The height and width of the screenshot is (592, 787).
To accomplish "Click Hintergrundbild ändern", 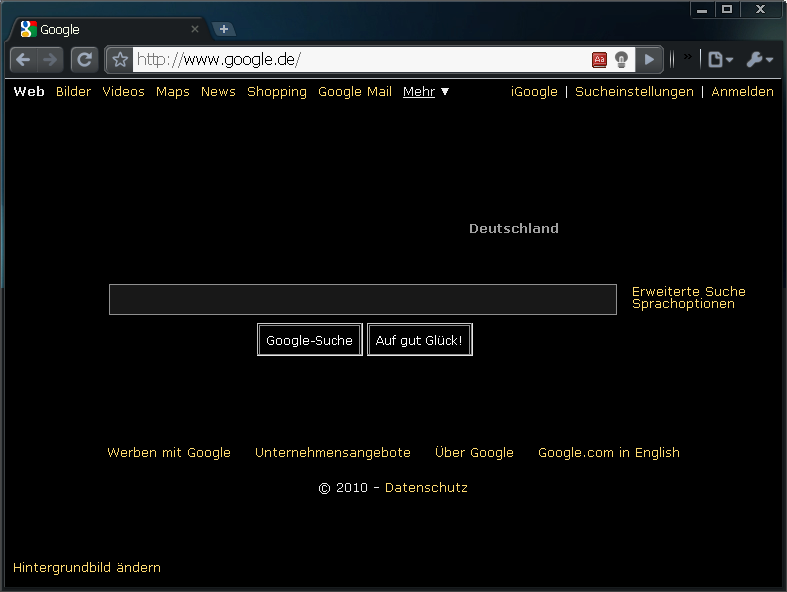I will tap(87, 567).
